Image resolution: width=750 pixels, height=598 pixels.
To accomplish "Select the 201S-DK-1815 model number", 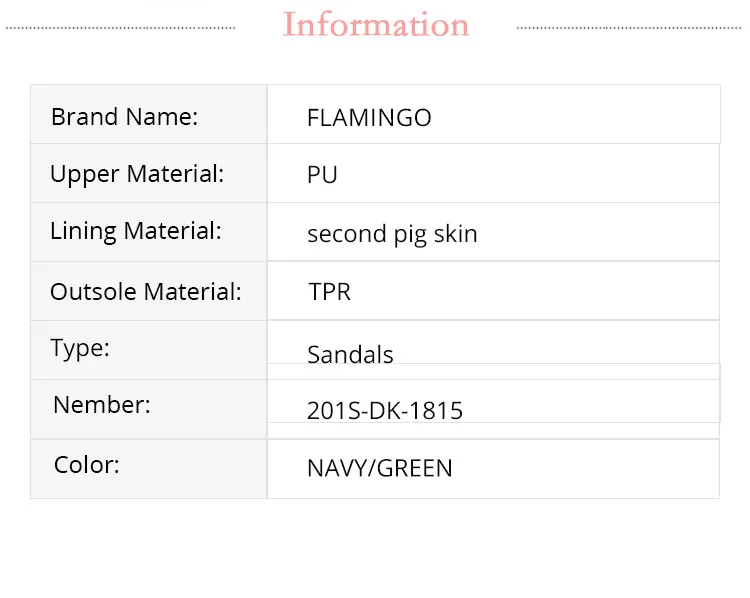I will [x=385, y=410].
